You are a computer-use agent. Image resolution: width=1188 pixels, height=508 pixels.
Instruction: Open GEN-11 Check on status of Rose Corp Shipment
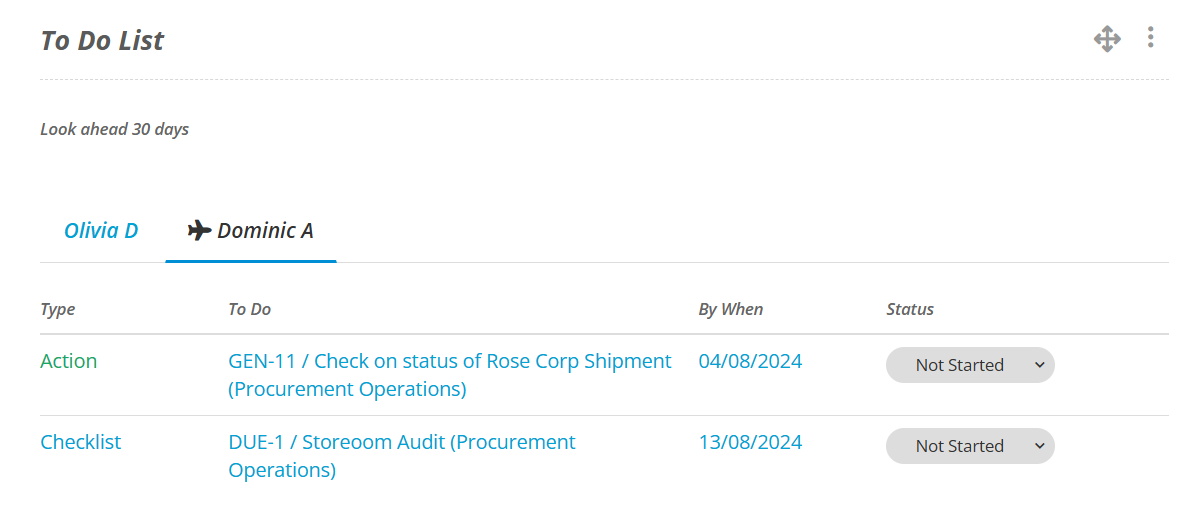pos(450,375)
